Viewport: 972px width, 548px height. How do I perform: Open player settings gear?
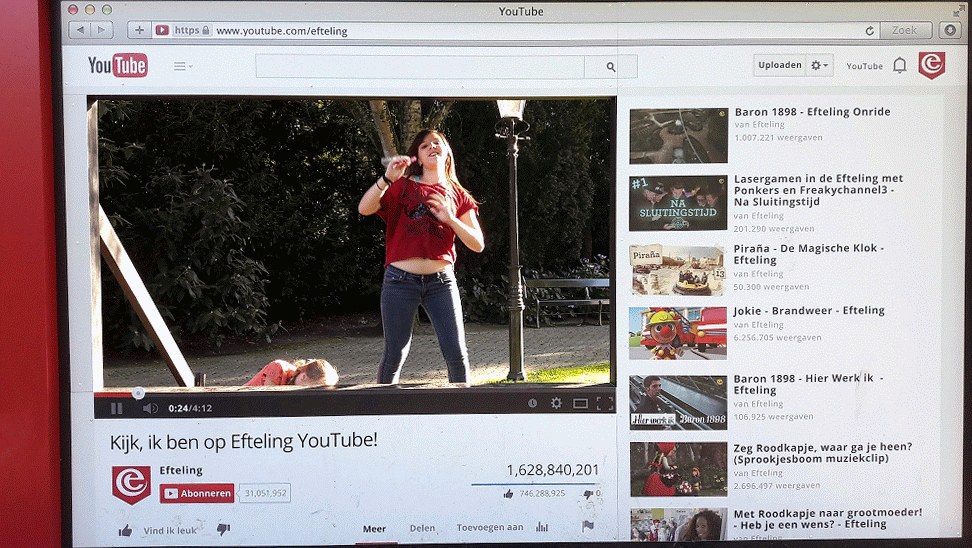pyautogui.click(x=556, y=403)
